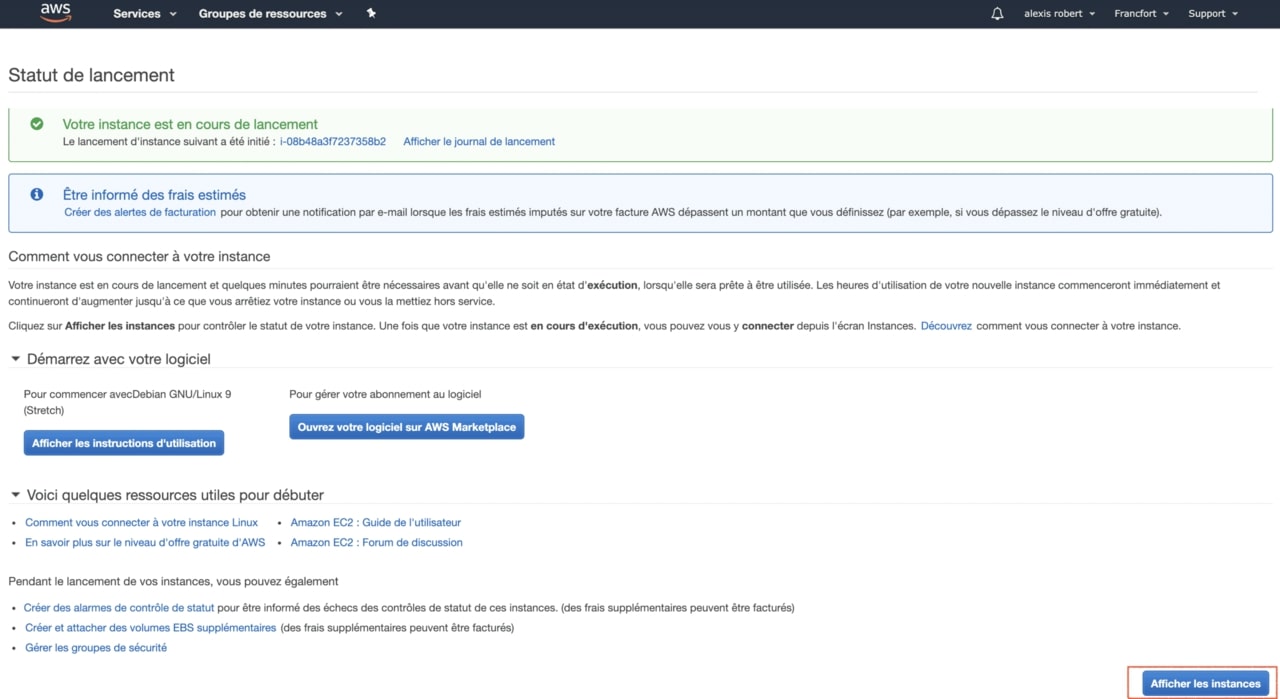
Task: Click Ouvrez votre logiciel sur AWS Marketplace
Action: (x=407, y=427)
